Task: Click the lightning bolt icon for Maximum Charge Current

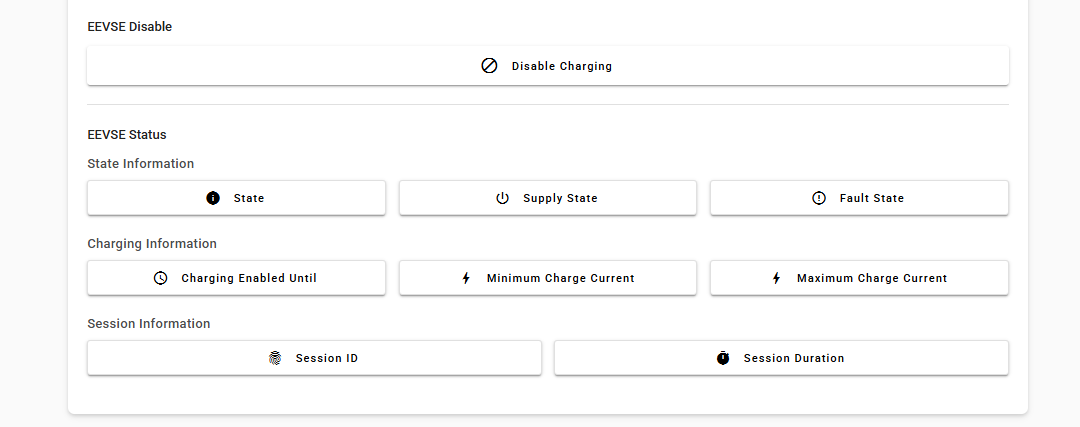Action: (776, 278)
